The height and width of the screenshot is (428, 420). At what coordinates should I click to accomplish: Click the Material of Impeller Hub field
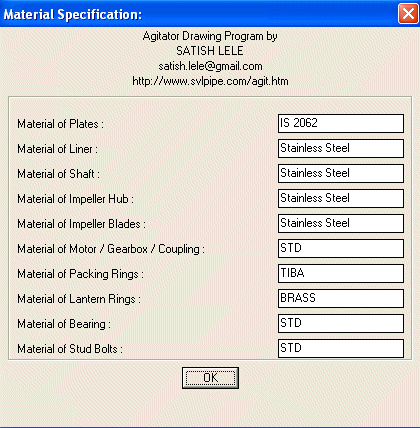(341, 198)
